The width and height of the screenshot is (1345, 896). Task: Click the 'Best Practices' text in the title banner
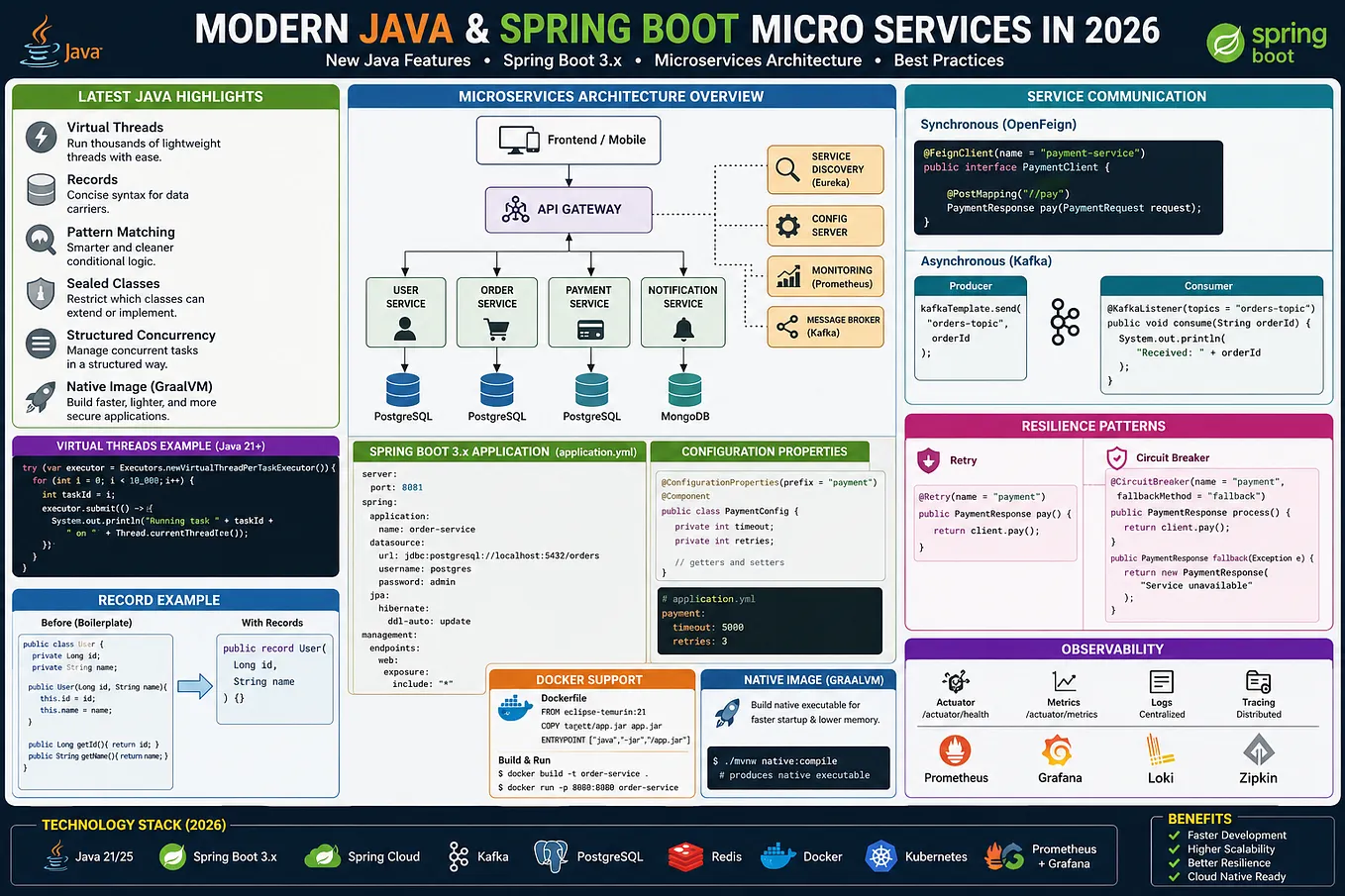pyautogui.click(x=949, y=60)
